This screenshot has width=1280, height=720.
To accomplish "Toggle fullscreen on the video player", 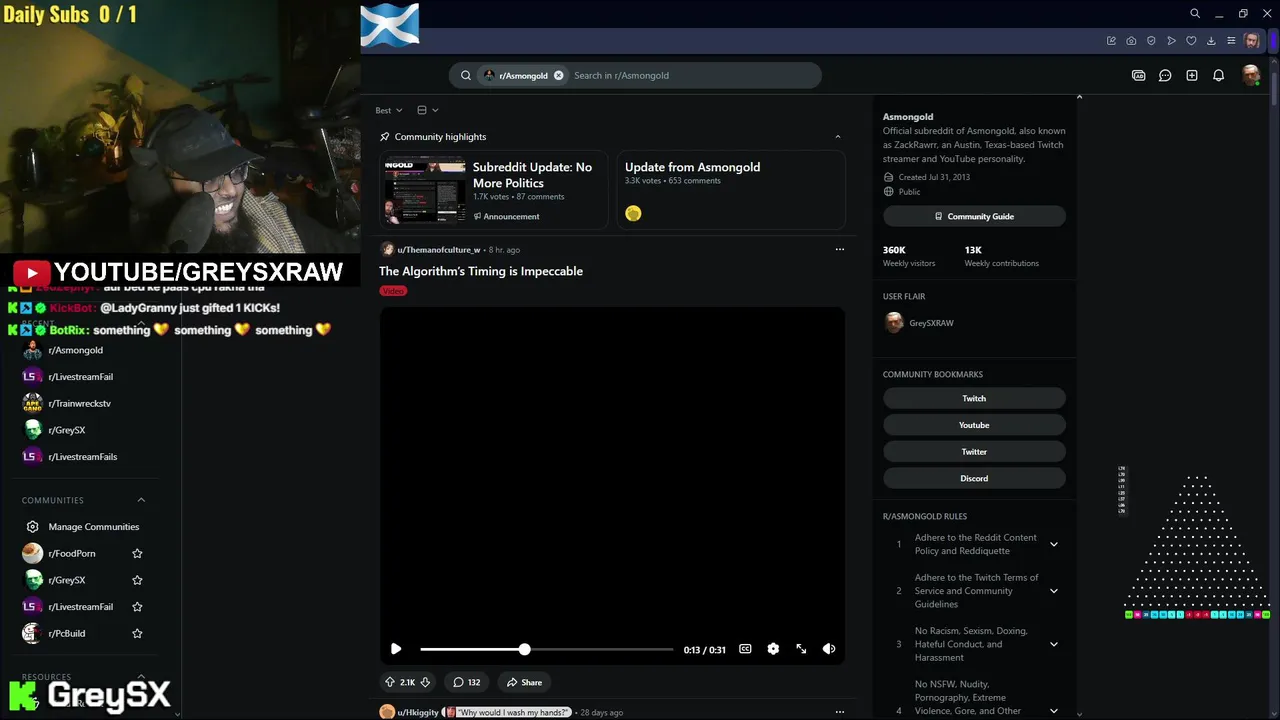I will pyautogui.click(x=801, y=649).
